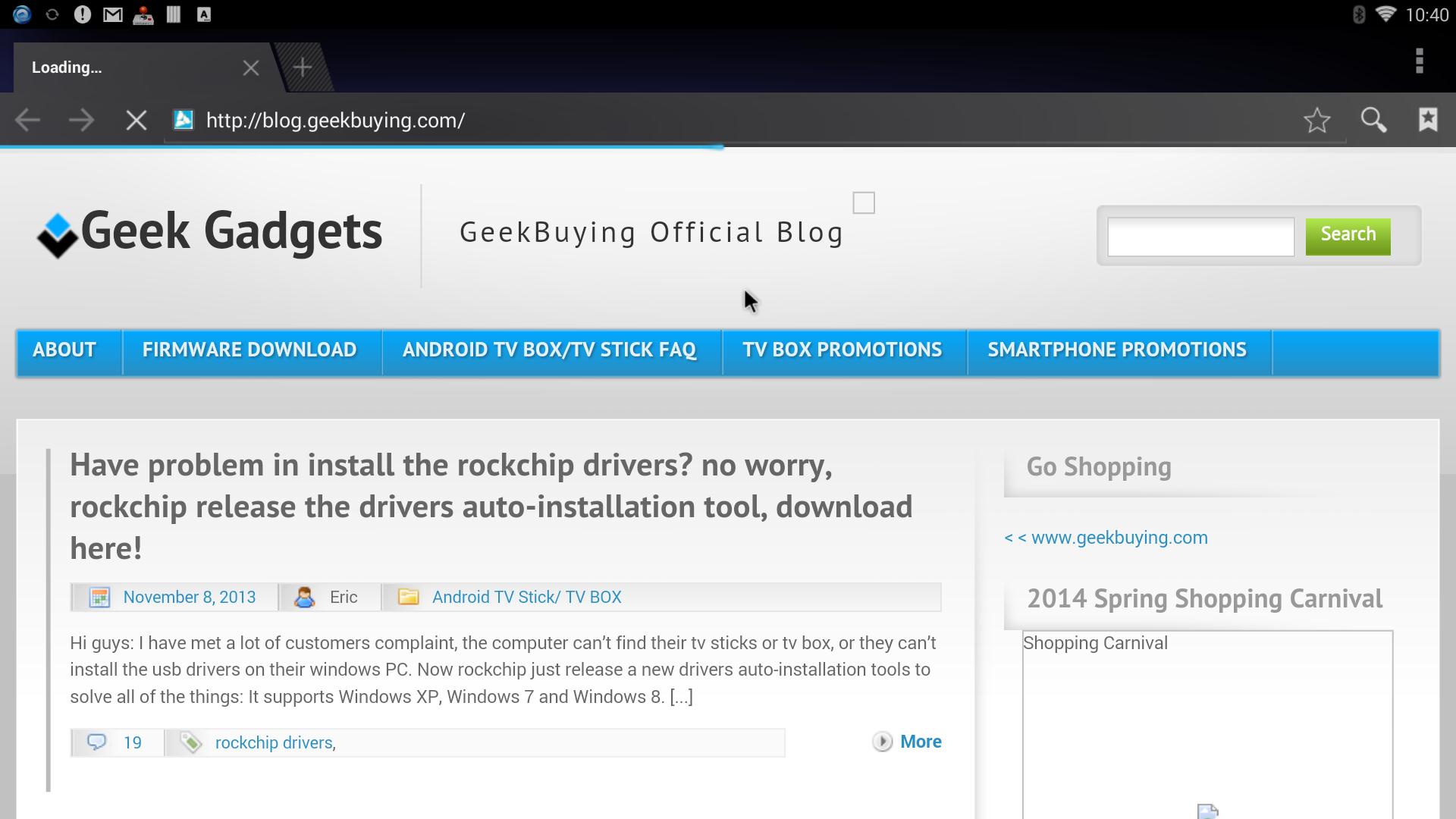Bookmark this page with the star icon
Viewport: 1456px width, 819px height.
[x=1317, y=120]
